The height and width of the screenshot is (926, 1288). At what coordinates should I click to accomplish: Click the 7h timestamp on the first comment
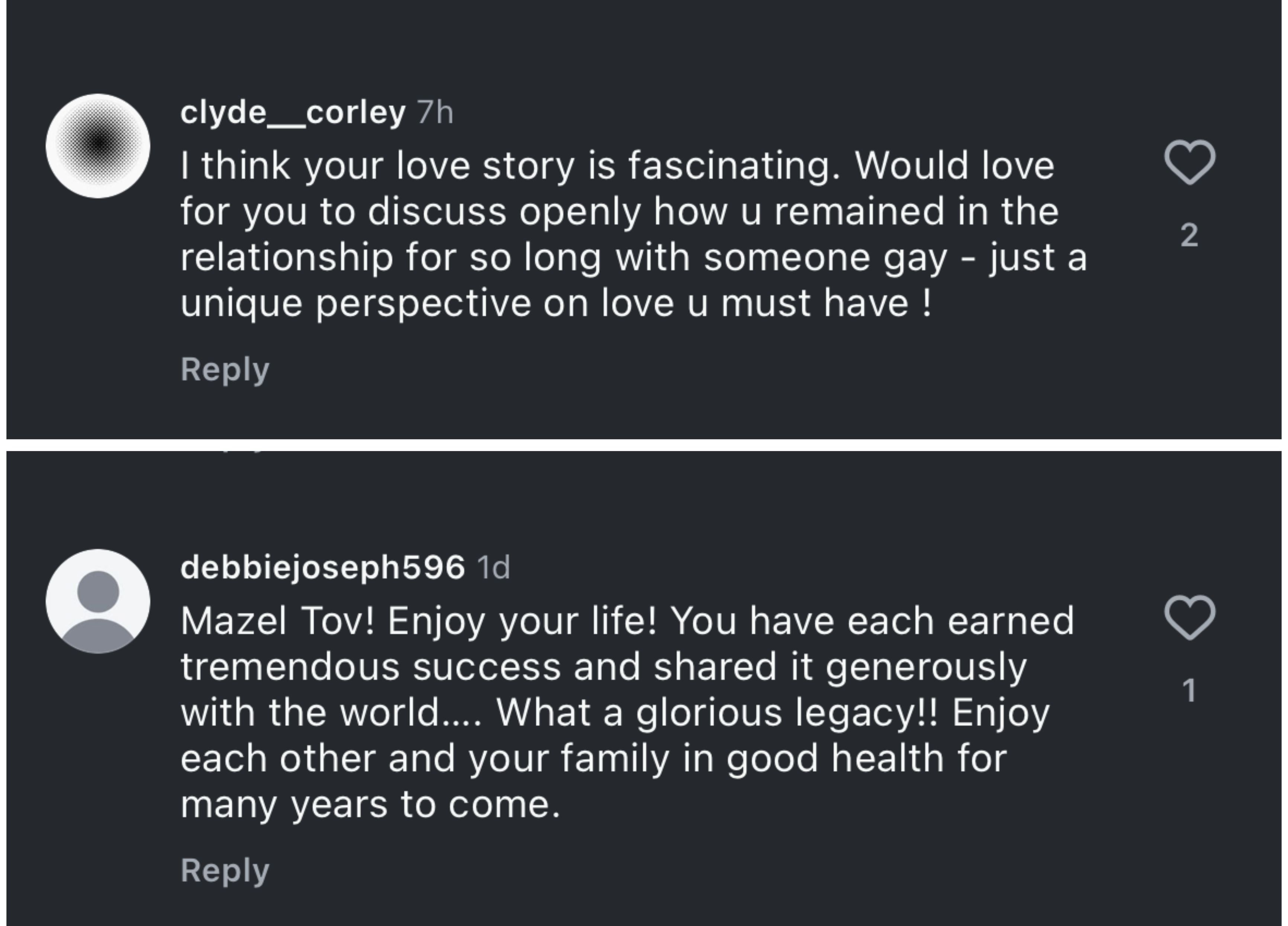click(435, 112)
